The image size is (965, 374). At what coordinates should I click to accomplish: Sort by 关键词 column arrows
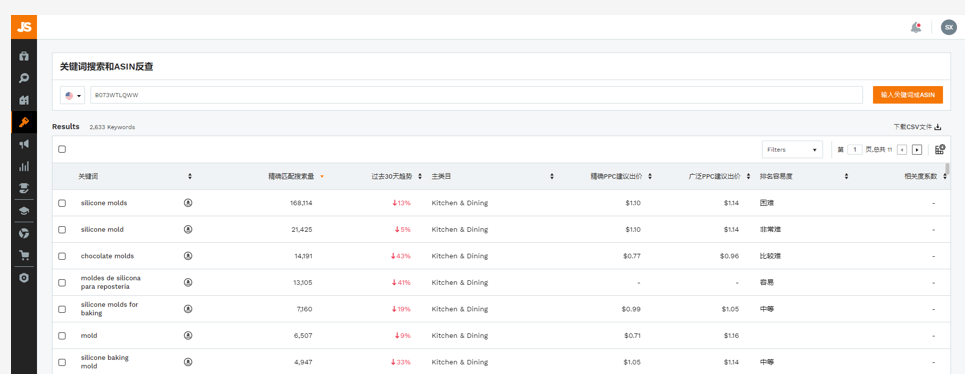(190, 177)
